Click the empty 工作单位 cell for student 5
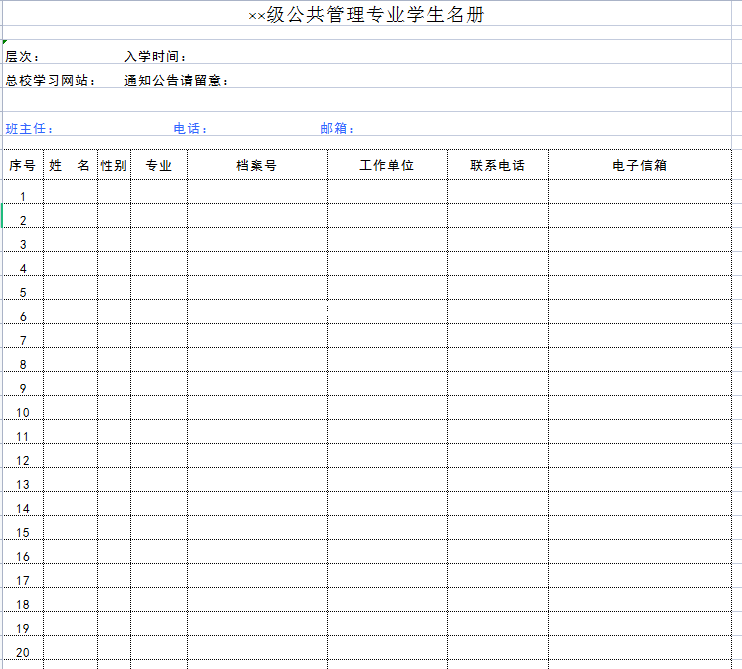The width and height of the screenshot is (742, 669). [386, 292]
